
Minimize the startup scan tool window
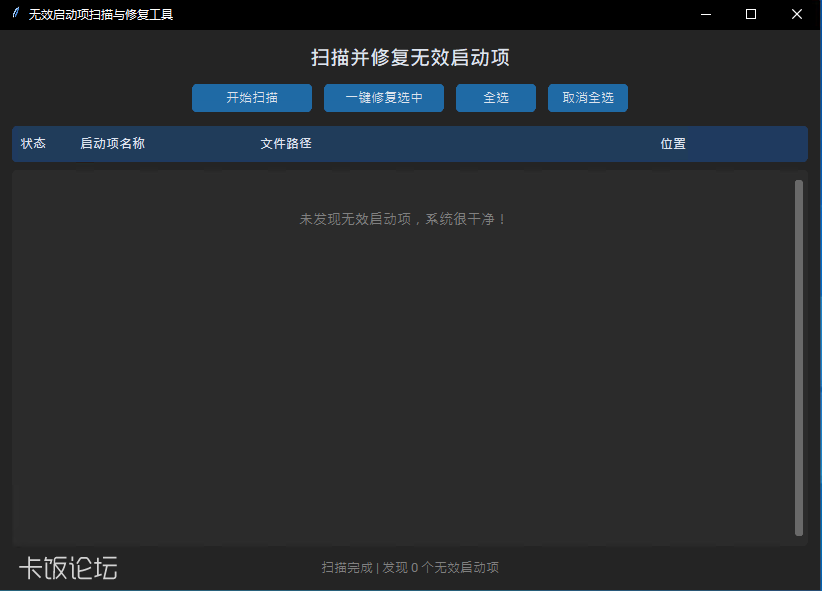click(x=706, y=14)
